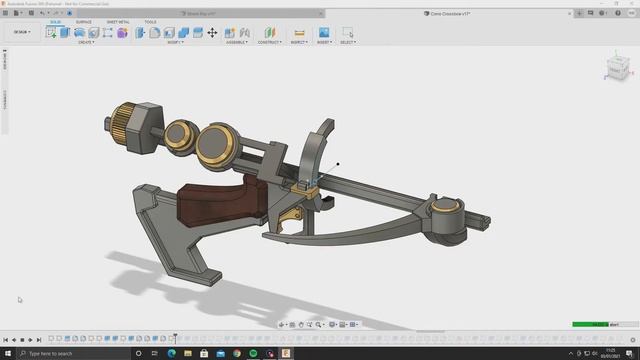Open the Comments side panel label

[x=5, y=100]
